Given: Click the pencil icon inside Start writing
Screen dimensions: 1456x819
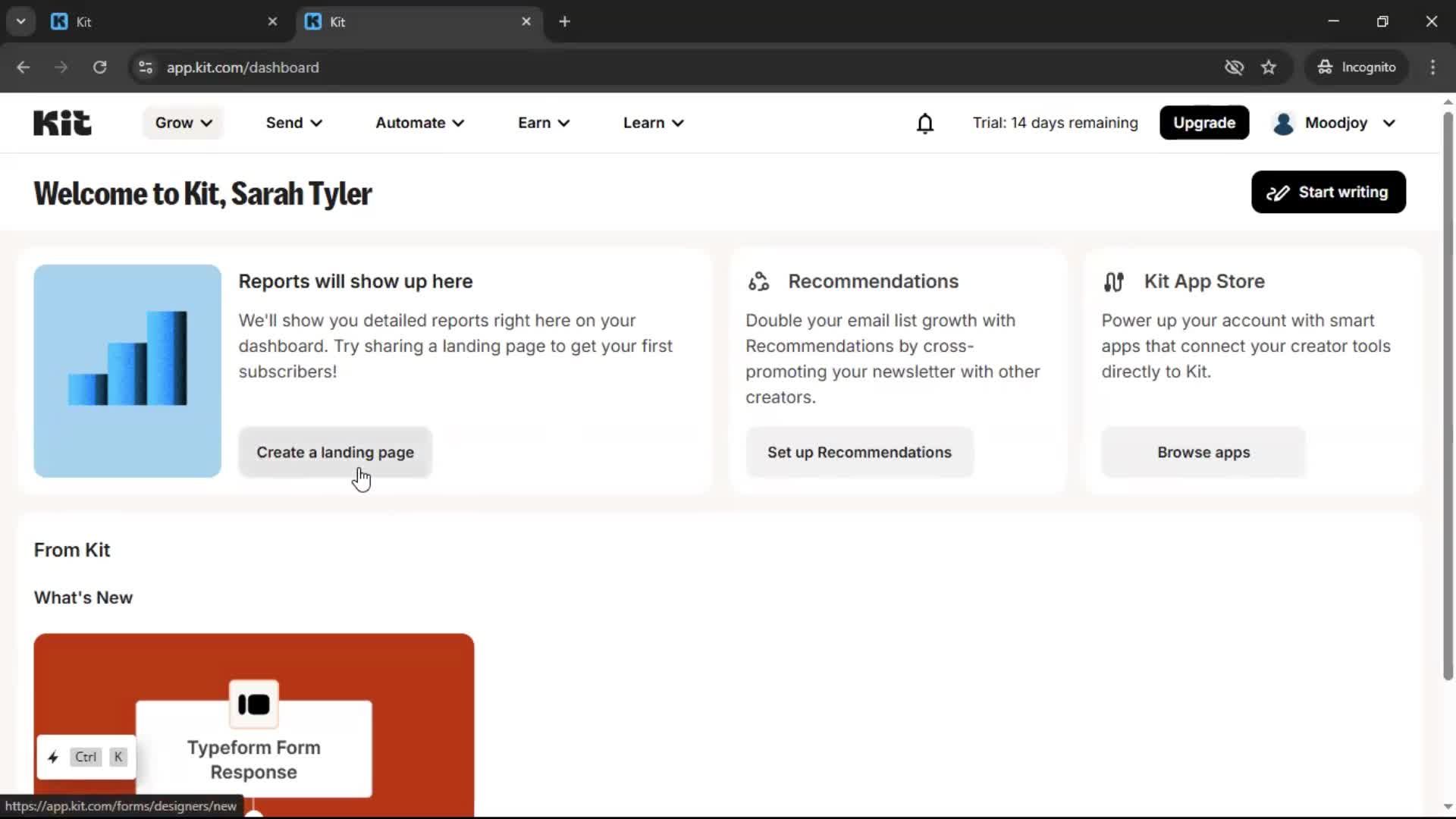Looking at the screenshot, I should point(1279,192).
